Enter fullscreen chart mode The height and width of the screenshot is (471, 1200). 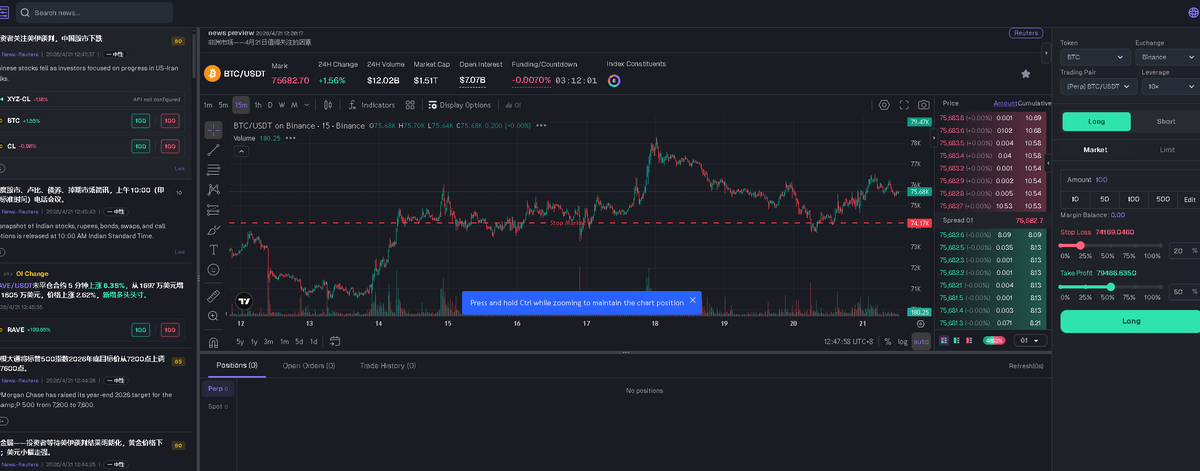(904, 105)
